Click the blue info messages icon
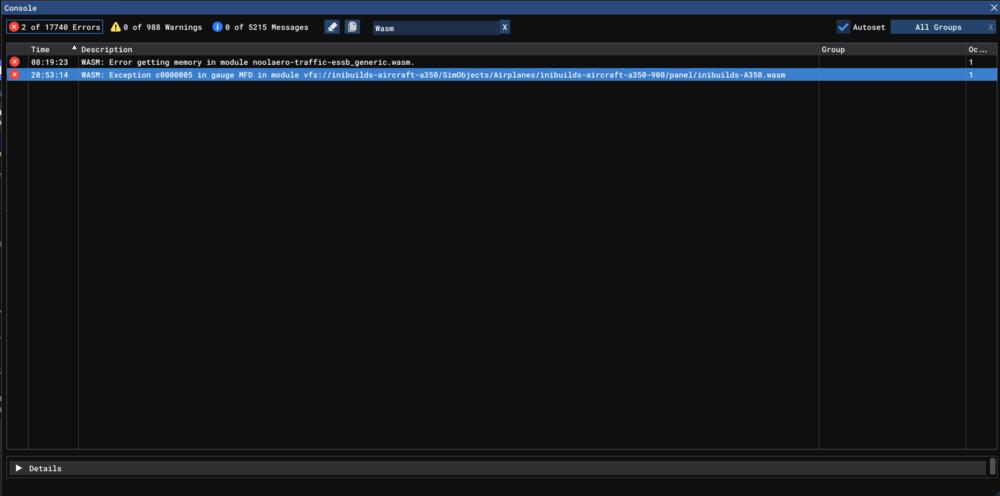This screenshot has height=496, width=1000. pyautogui.click(x=217, y=27)
